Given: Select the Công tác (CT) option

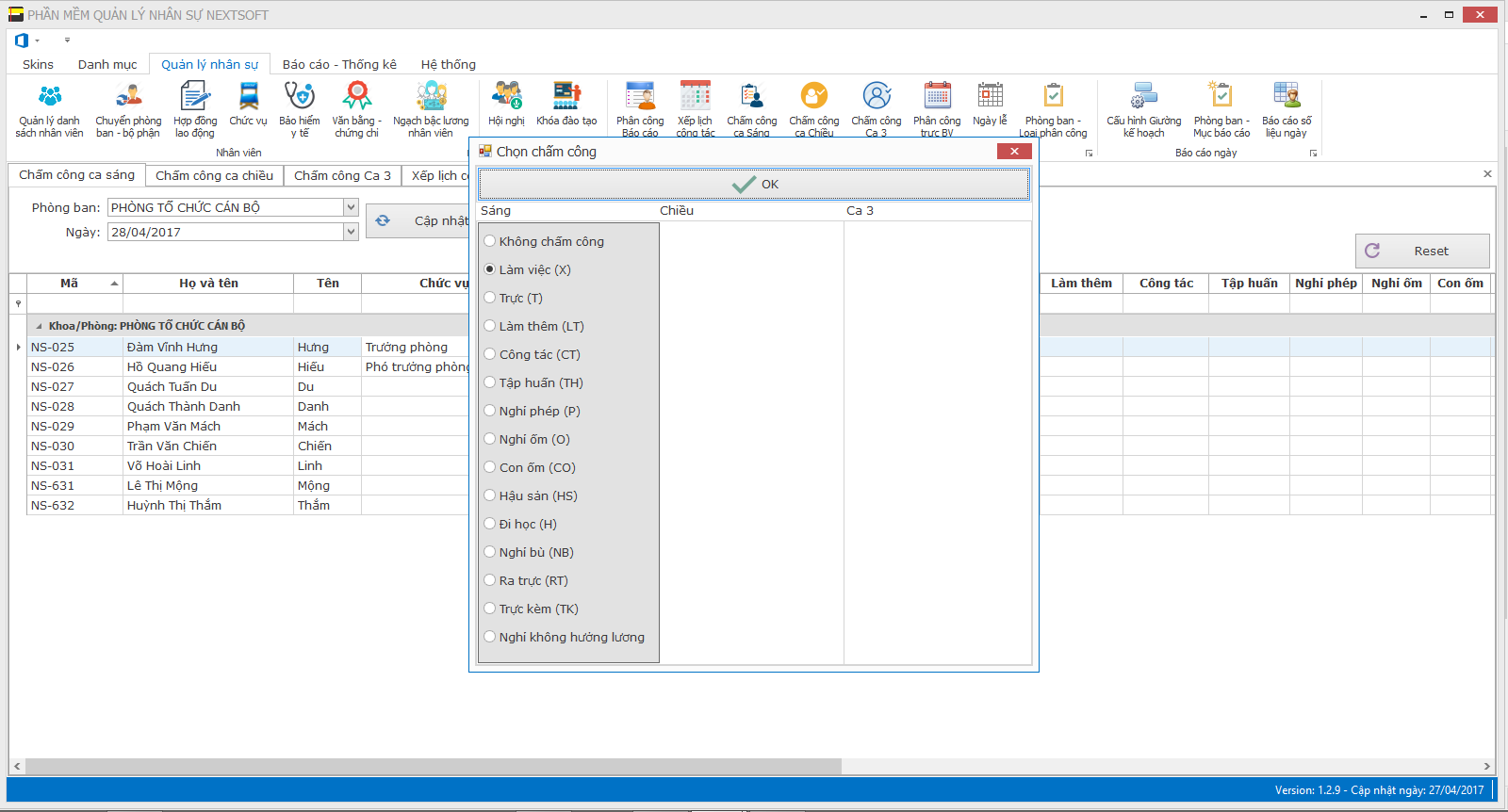Looking at the screenshot, I should [x=490, y=354].
